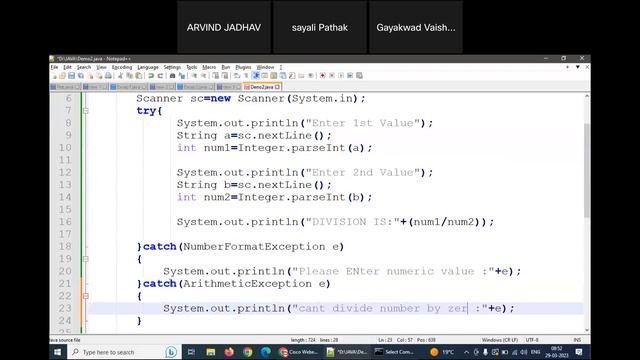Screen dimensions: 640x360
Task: Click the Cut toolbar icon
Action: 120,76
